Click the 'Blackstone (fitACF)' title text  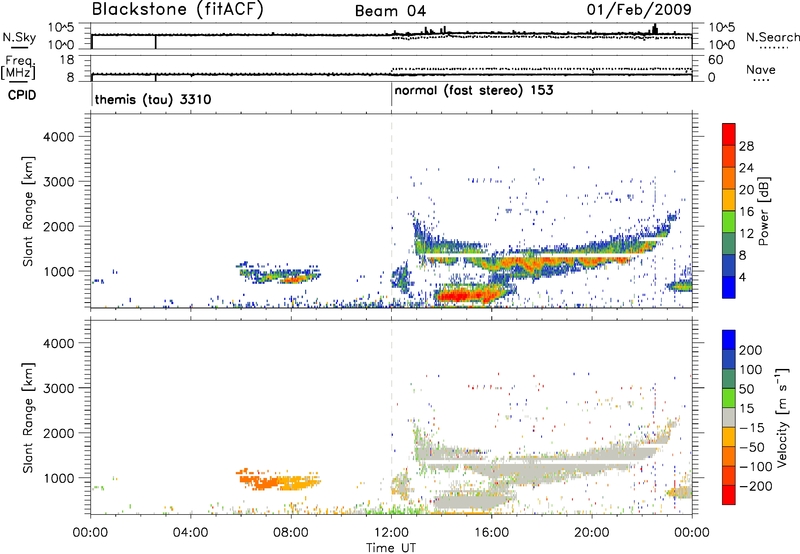tap(178, 10)
